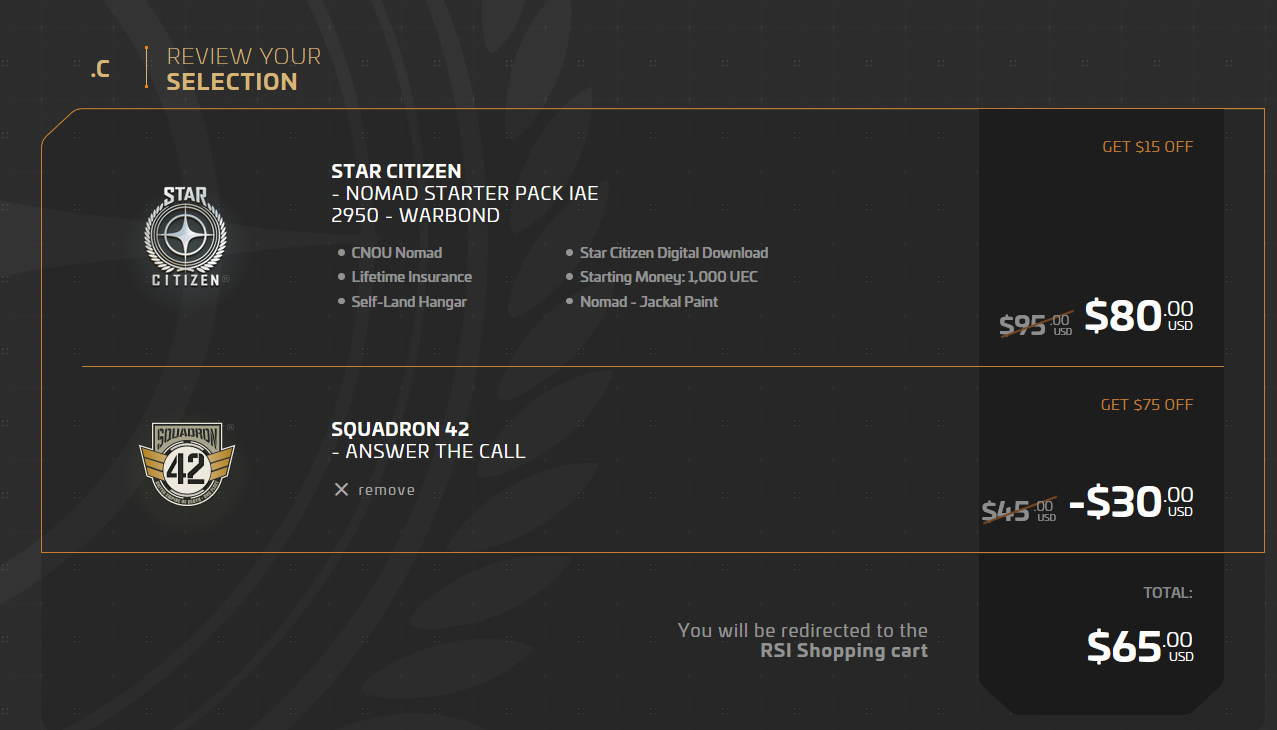The width and height of the screenshot is (1277, 730).
Task: Click the Star Citizen logo emblem
Action: 186,236
